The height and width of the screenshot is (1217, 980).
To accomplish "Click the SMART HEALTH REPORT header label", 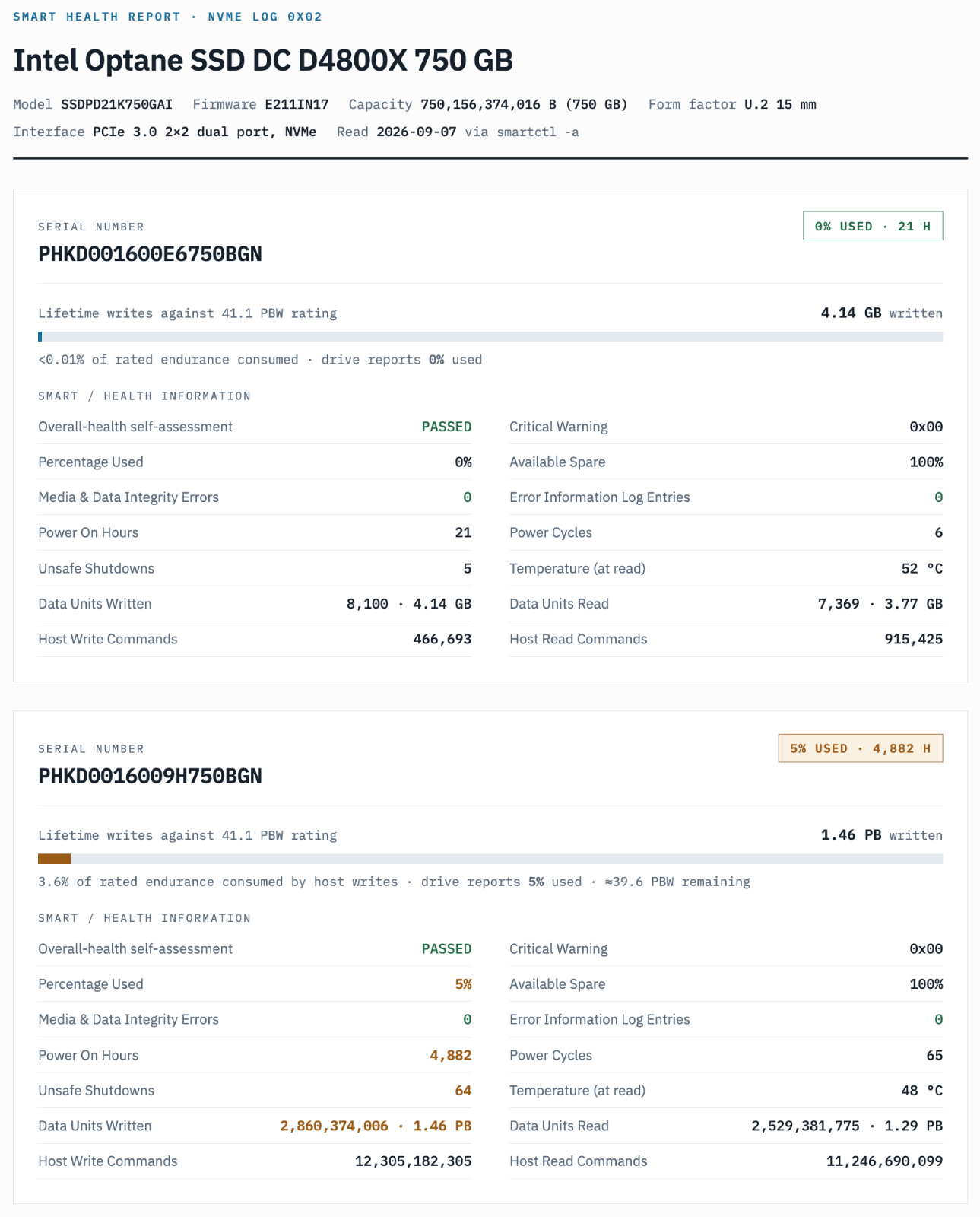I will [97, 17].
